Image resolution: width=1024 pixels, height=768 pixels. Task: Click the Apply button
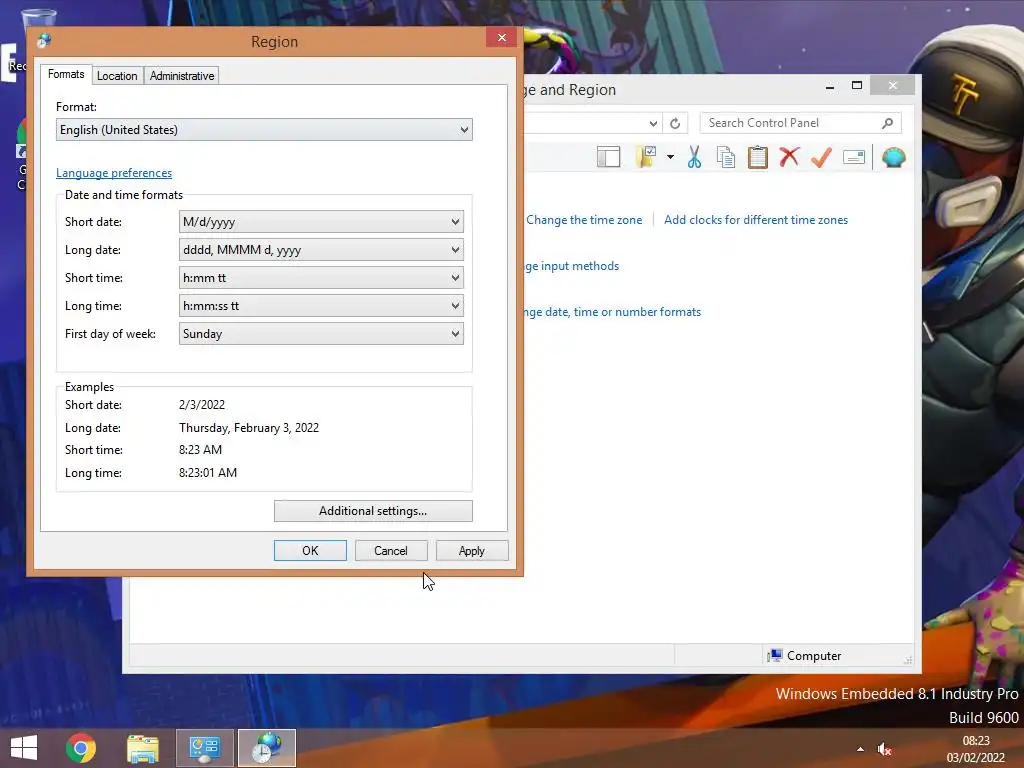pyautogui.click(x=472, y=551)
